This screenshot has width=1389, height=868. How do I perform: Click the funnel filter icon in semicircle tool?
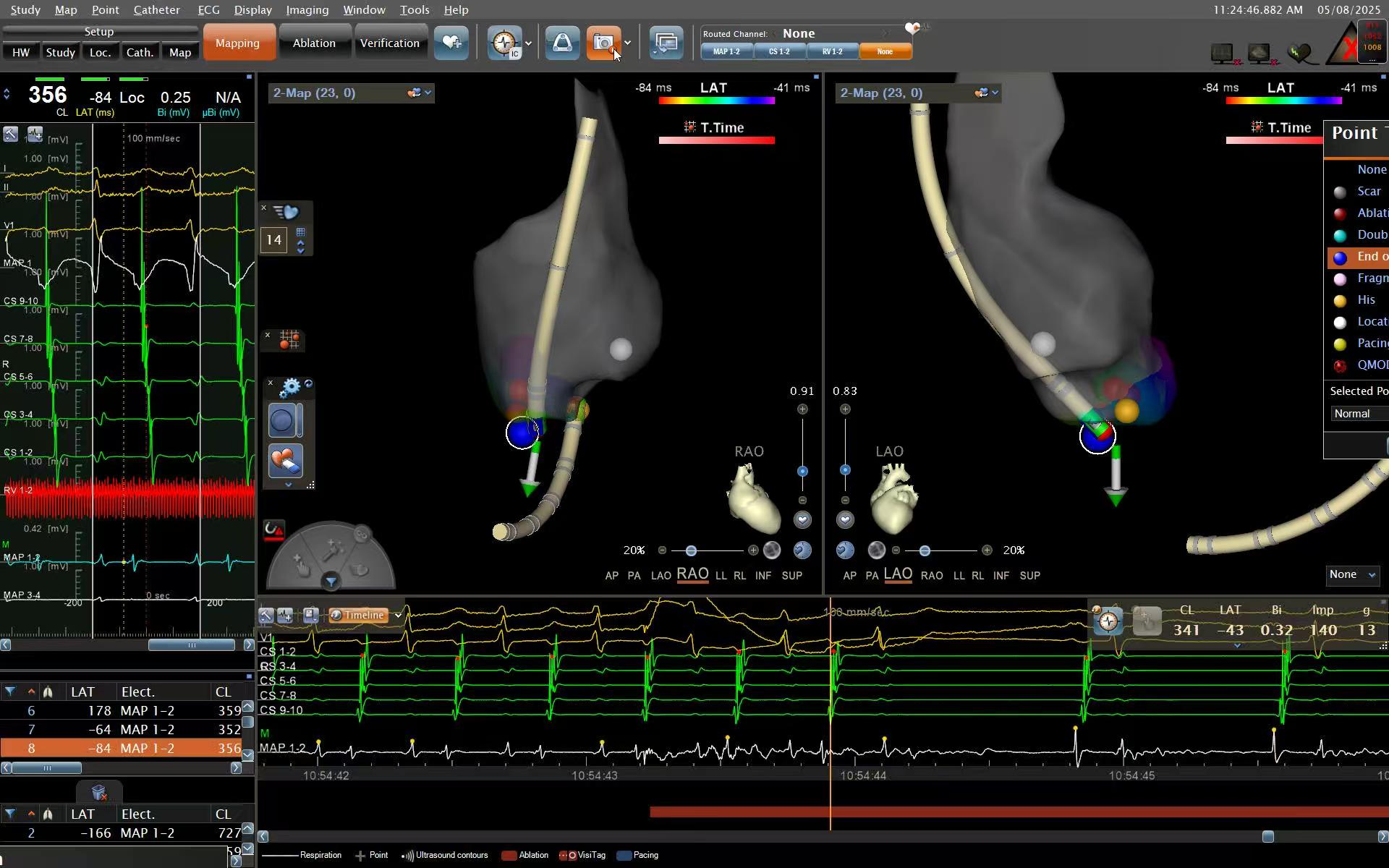click(x=331, y=581)
